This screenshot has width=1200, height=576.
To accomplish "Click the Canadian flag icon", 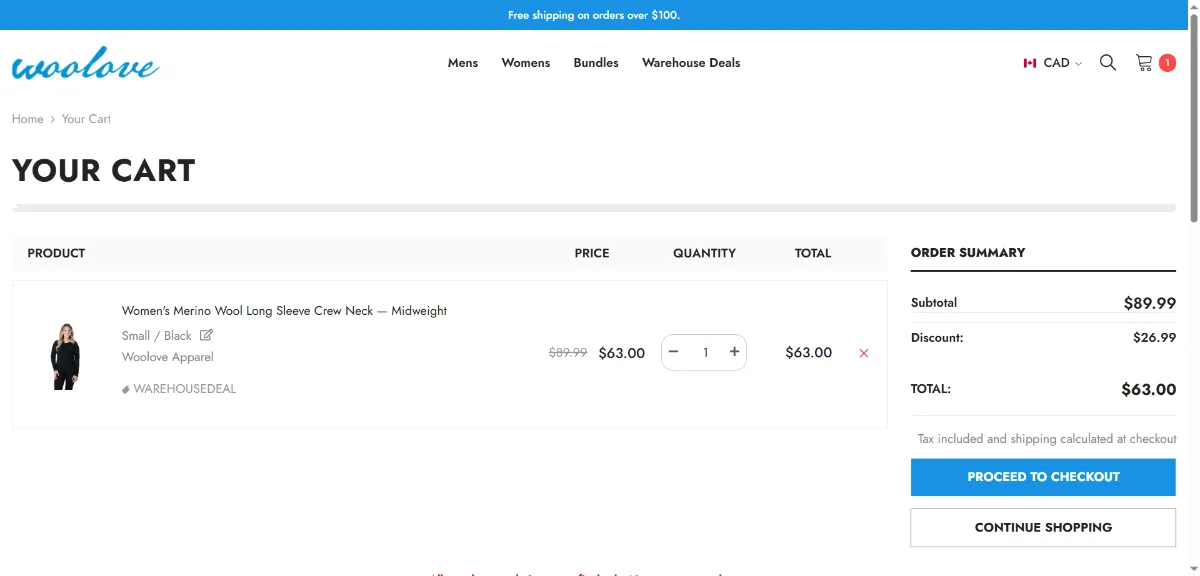I will coord(1029,63).
